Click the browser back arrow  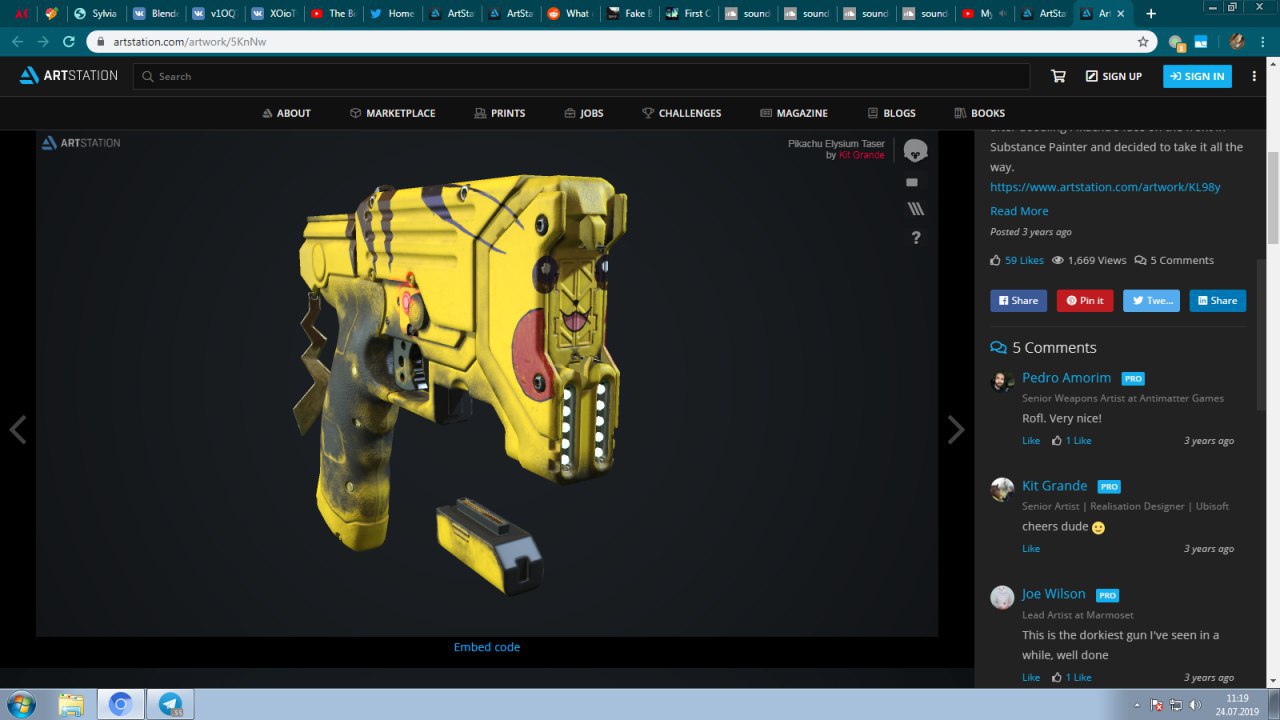(17, 42)
